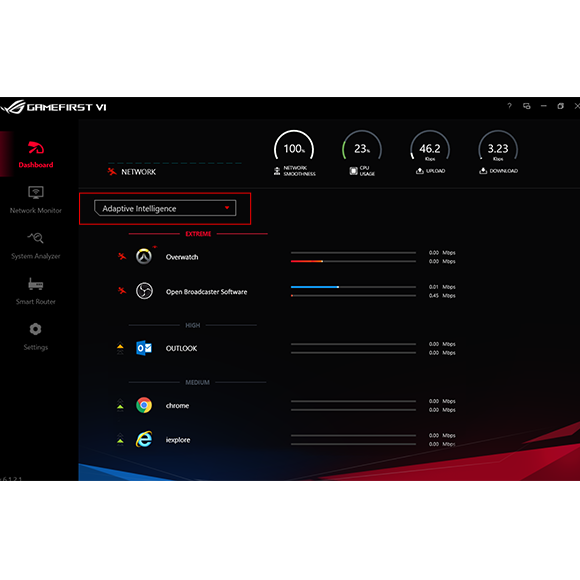
Task: Change chrome priority level arrows
Action: 120,405
